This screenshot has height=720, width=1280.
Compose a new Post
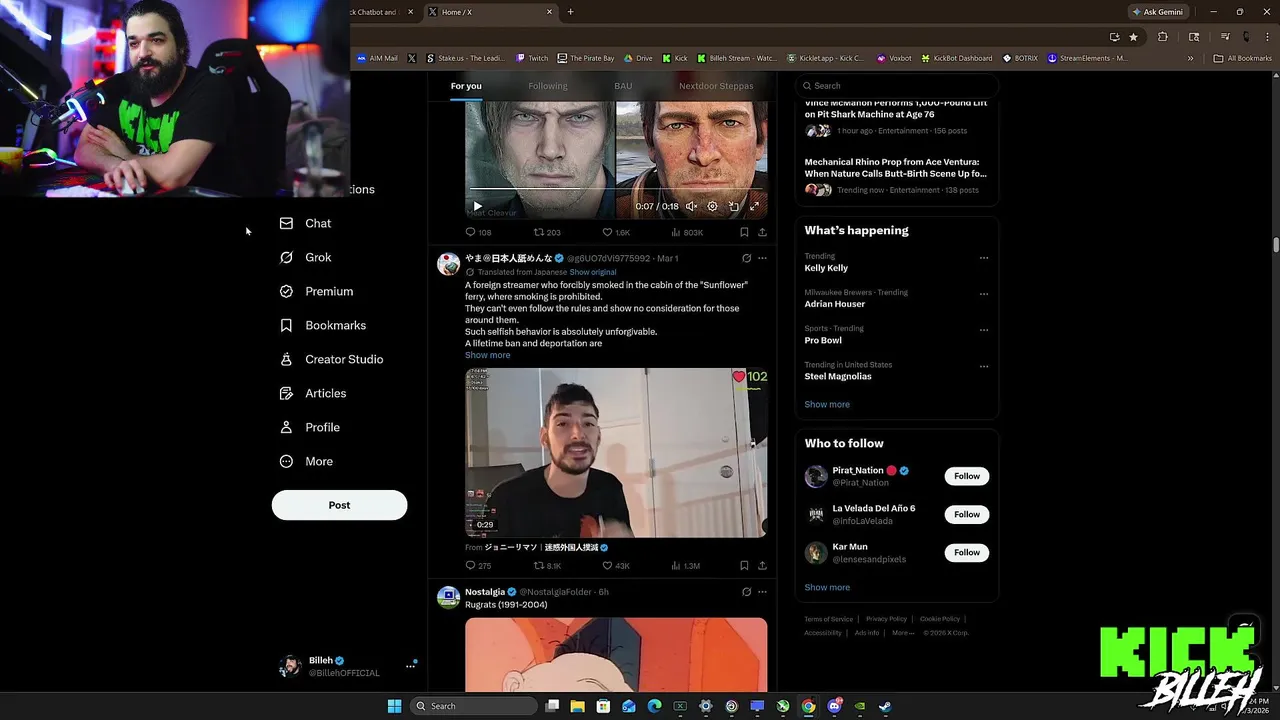pyautogui.click(x=339, y=505)
